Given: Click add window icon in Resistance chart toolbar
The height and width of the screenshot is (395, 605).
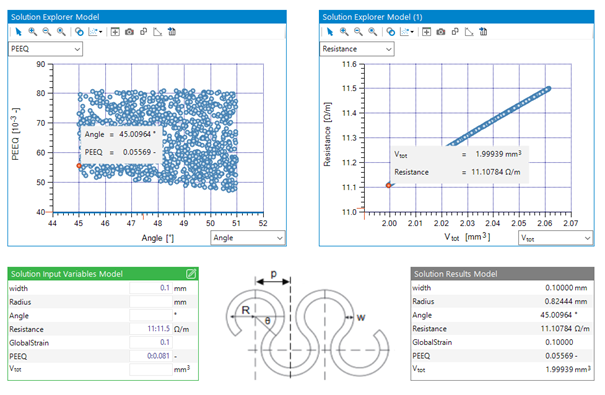Looking at the screenshot, I should 426,32.
